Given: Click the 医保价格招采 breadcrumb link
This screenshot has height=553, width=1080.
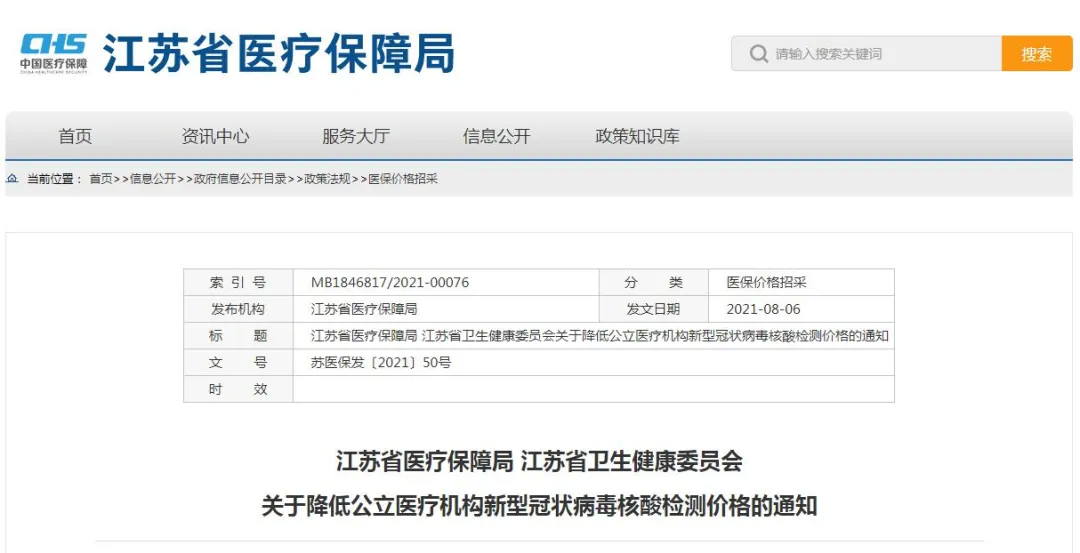Looking at the screenshot, I should click(x=404, y=179).
